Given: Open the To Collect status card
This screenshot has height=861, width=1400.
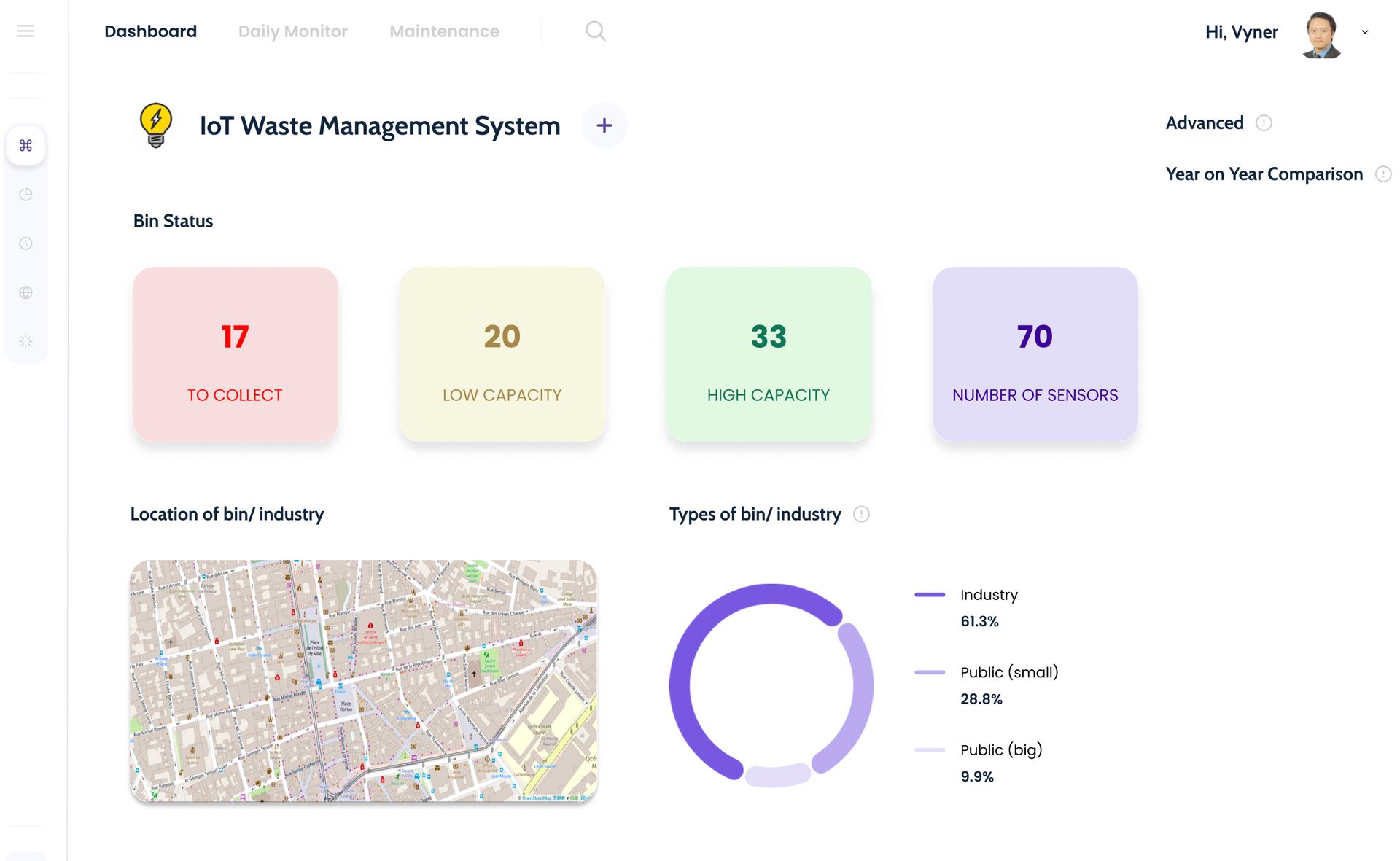Looking at the screenshot, I should (x=236, y=354).
